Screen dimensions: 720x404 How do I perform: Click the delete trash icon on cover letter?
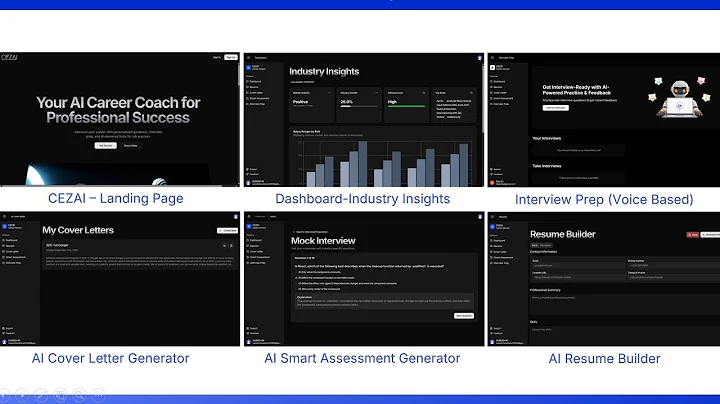(x=231, y=246)
